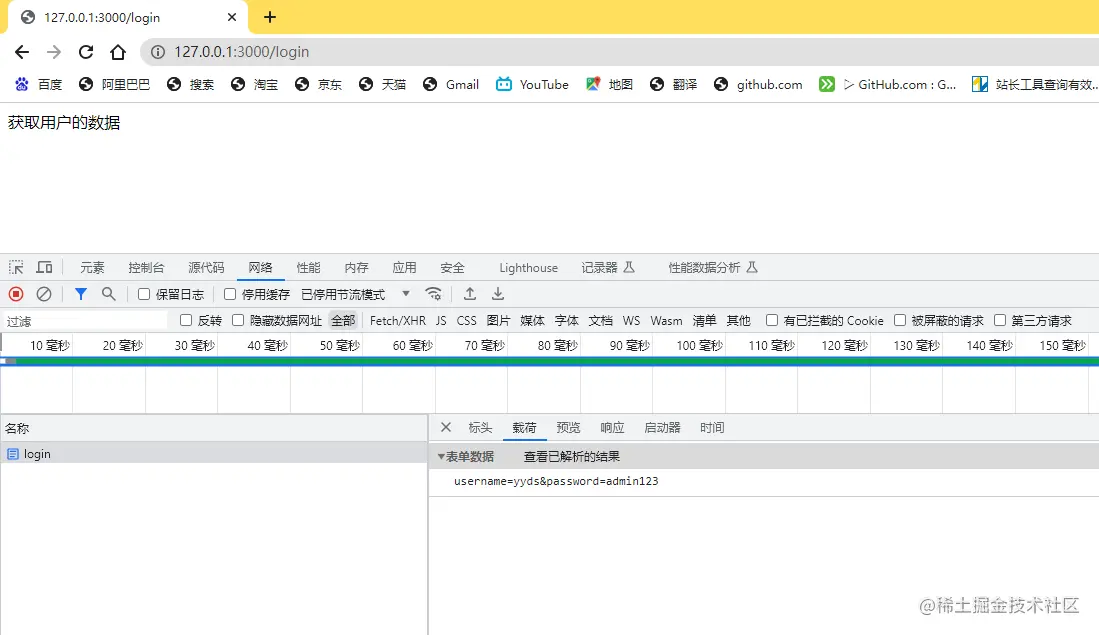Viewport: 1099px width, 635px height.
Task: Open the YouTube bookmark
Action: point(532,85)
